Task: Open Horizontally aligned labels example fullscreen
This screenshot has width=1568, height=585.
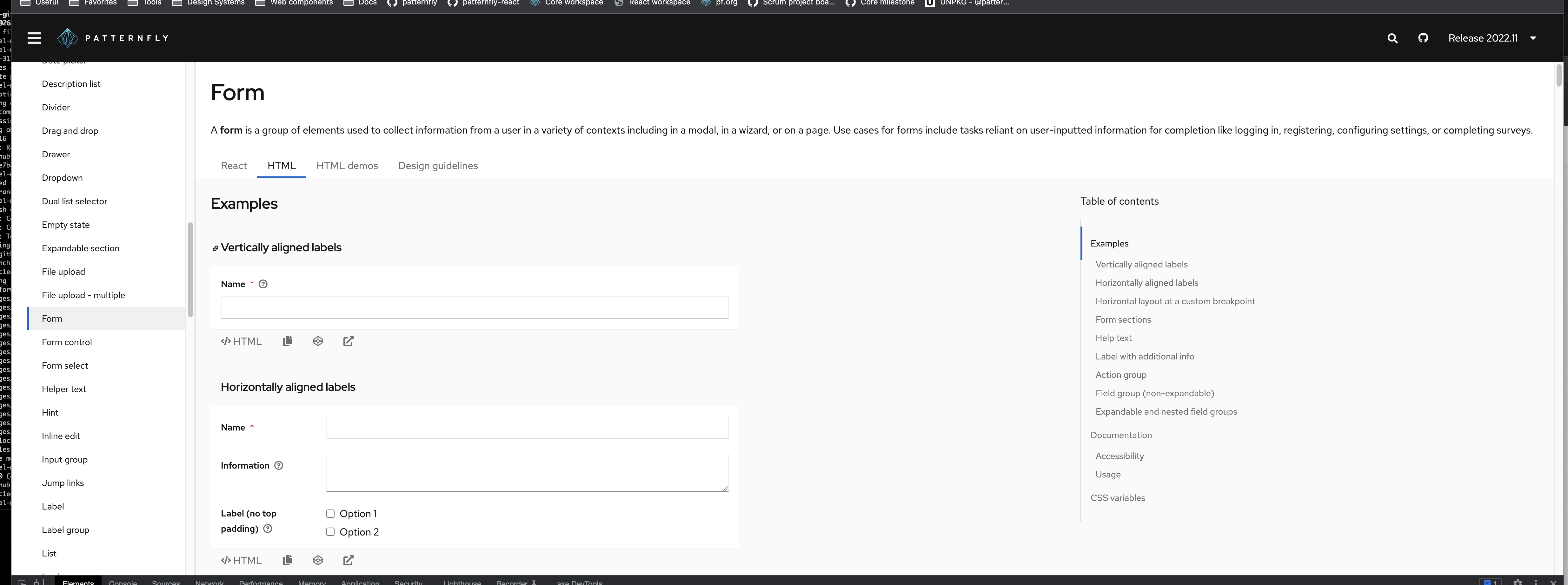Action: 348,561
